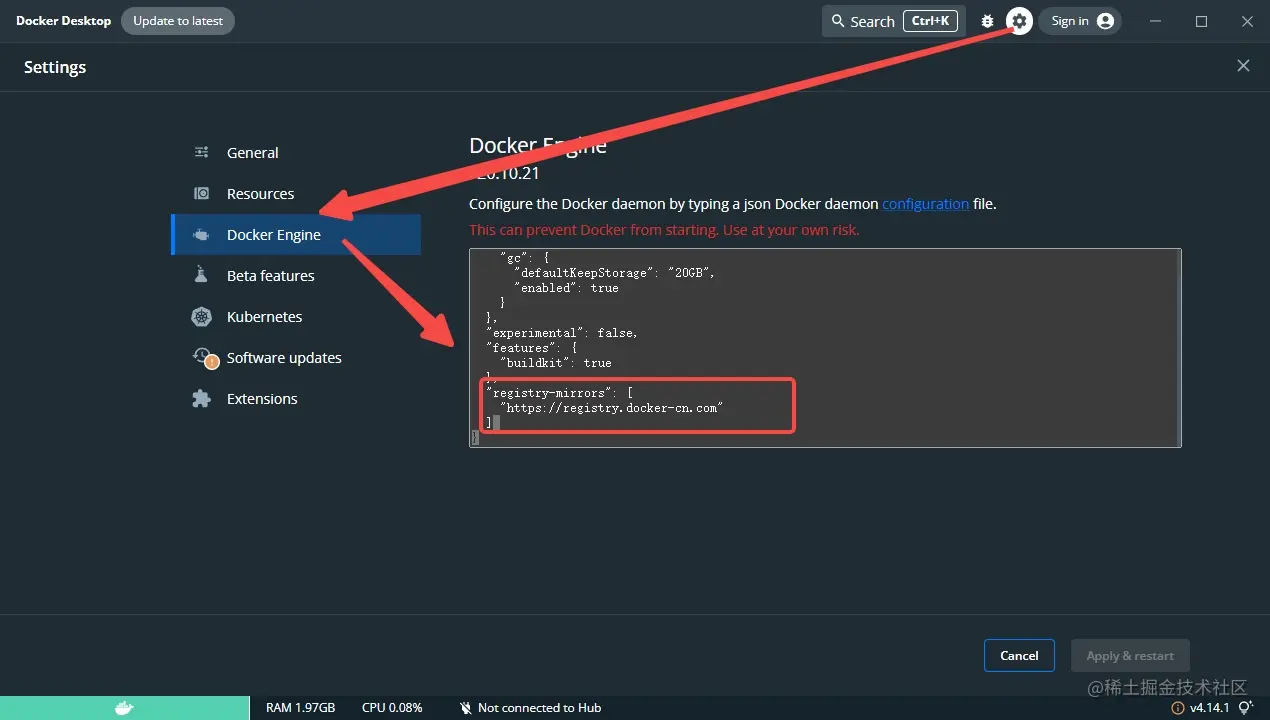Viewport: 1270px width, 720px height.
Task: Click the "experimental": false line in editor
Action: pos(561,333)
